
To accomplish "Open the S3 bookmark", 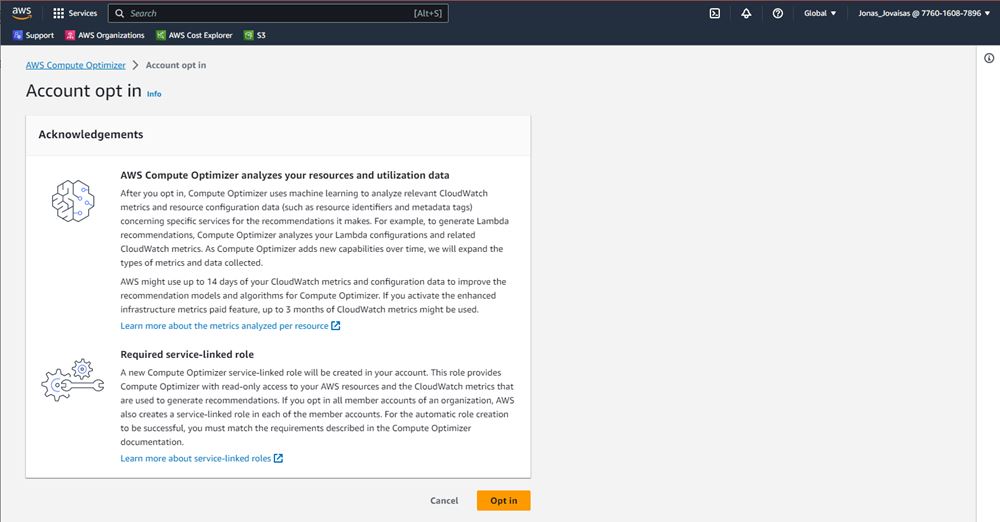I will (255, 35).
